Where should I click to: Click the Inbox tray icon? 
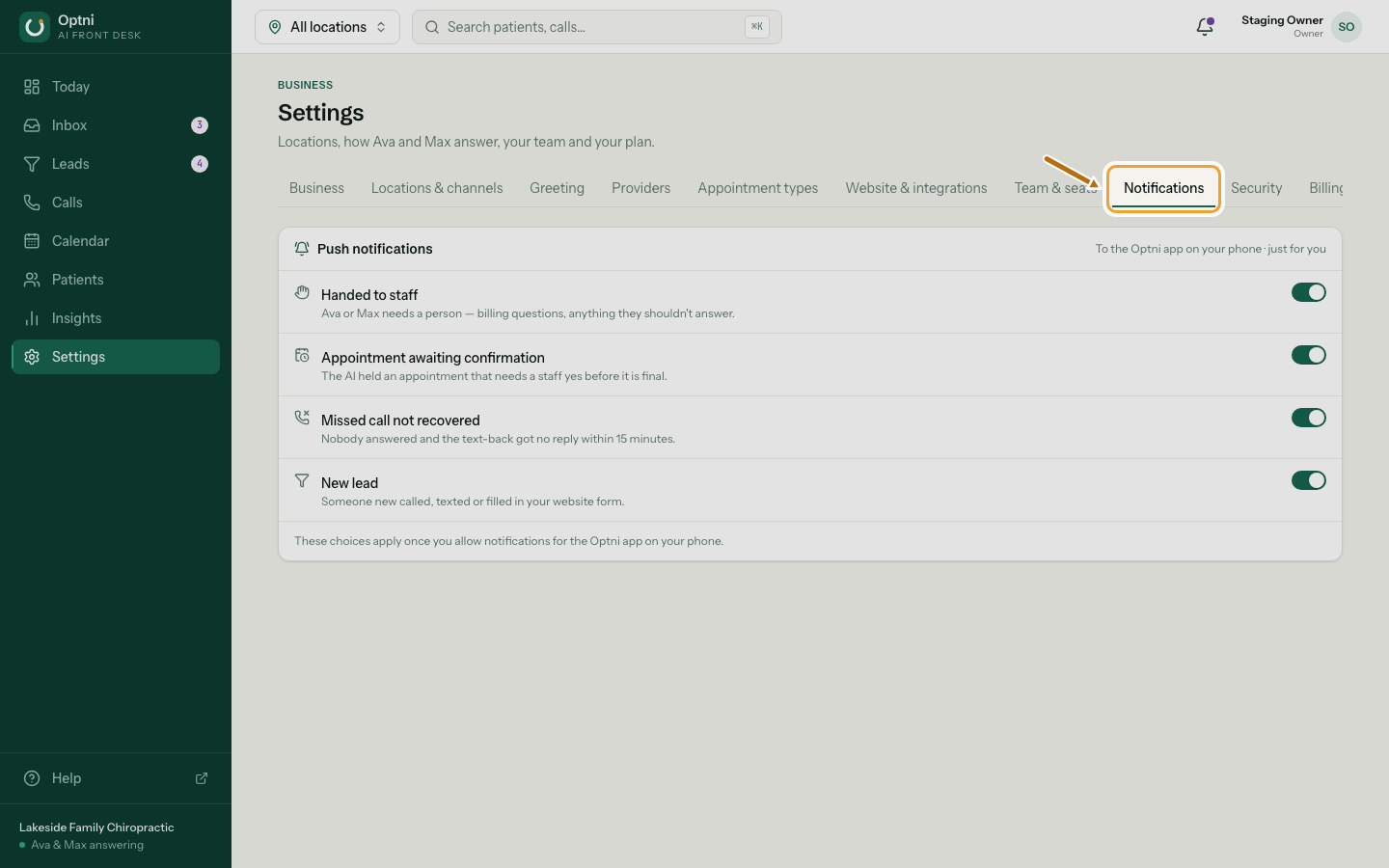[32, 125]
